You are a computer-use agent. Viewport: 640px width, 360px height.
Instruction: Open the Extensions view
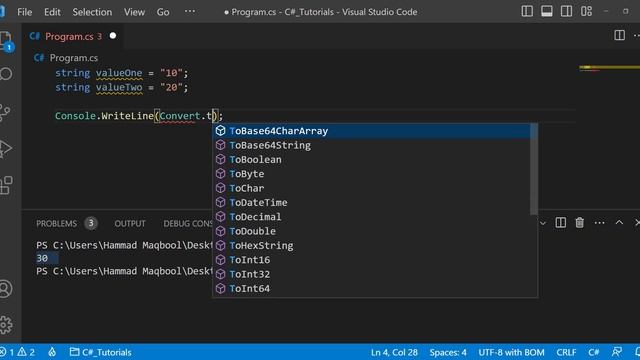(6, 185)
